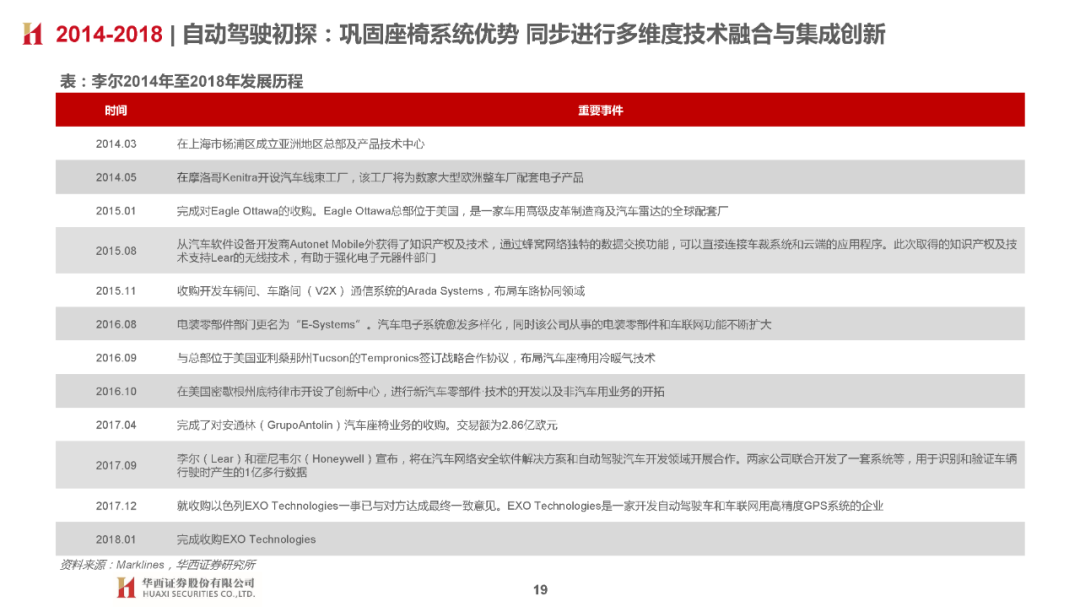Select the date cell 2016.09

click(x=116, y=358)
